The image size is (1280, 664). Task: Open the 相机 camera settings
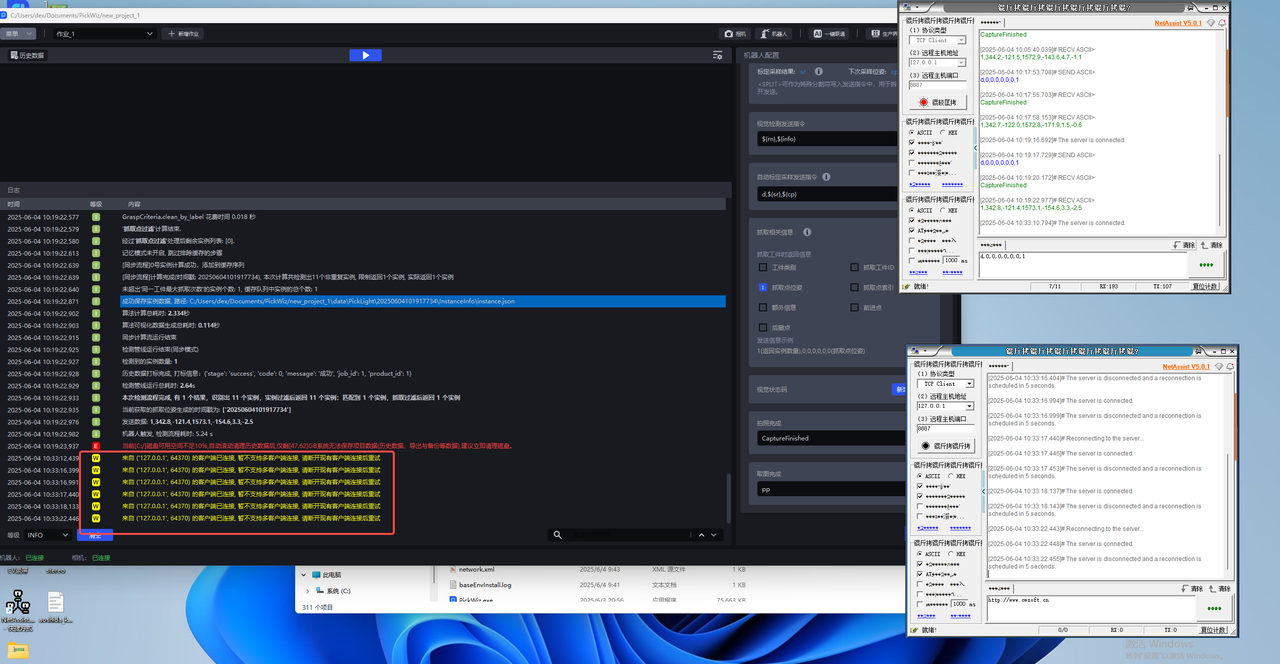735,33
